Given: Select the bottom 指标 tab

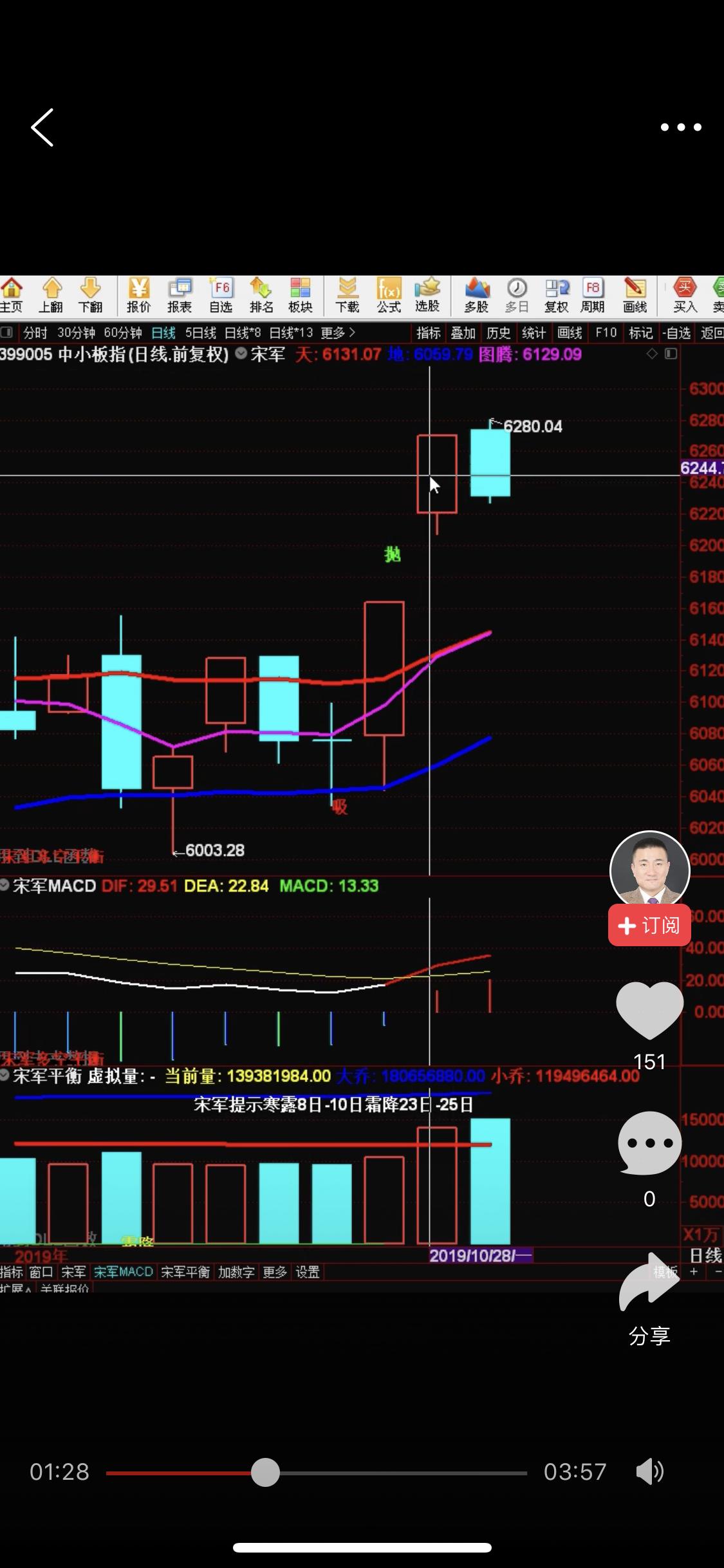Looking at the screenshot, I should pos(12,1272).
